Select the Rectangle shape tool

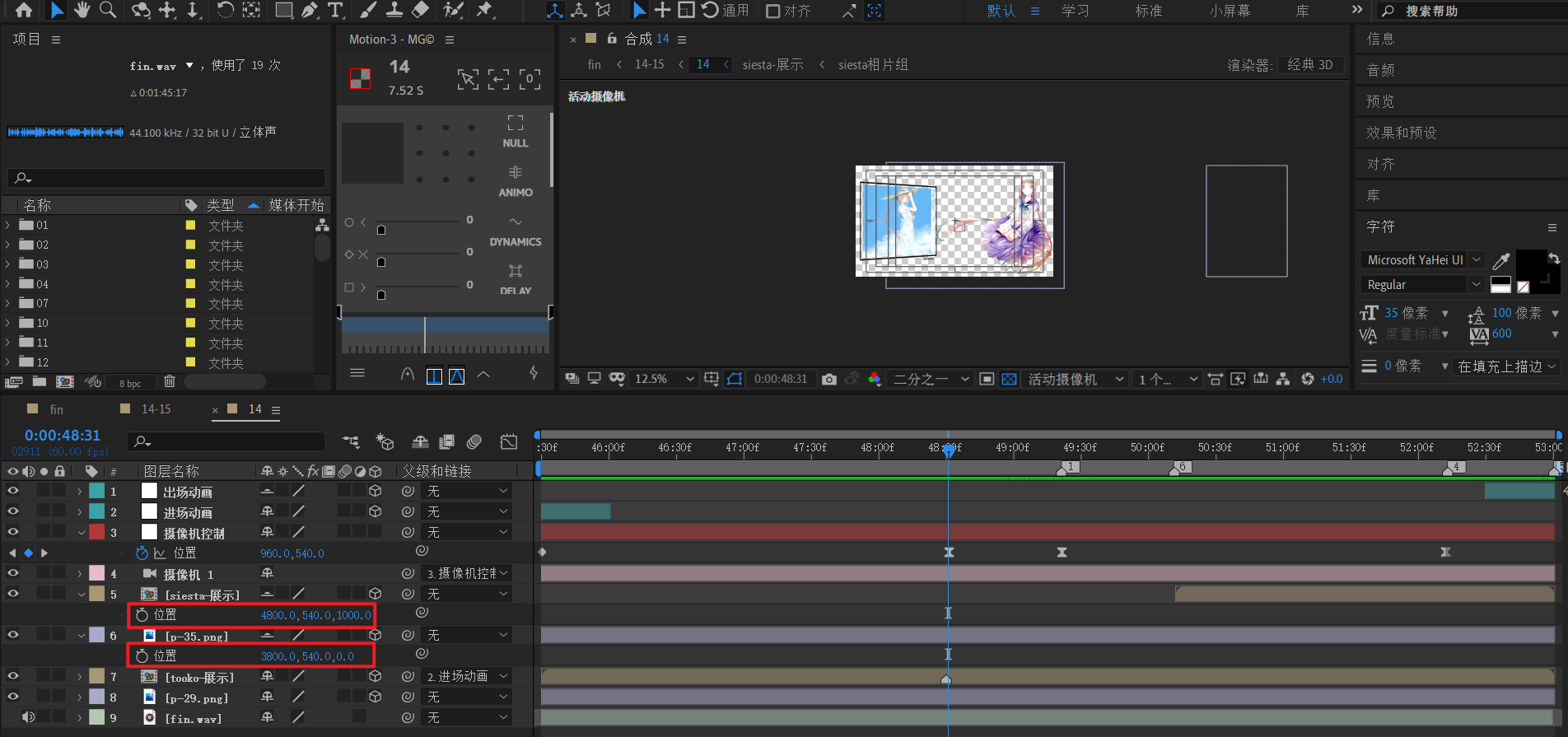[x=284, y=10]
